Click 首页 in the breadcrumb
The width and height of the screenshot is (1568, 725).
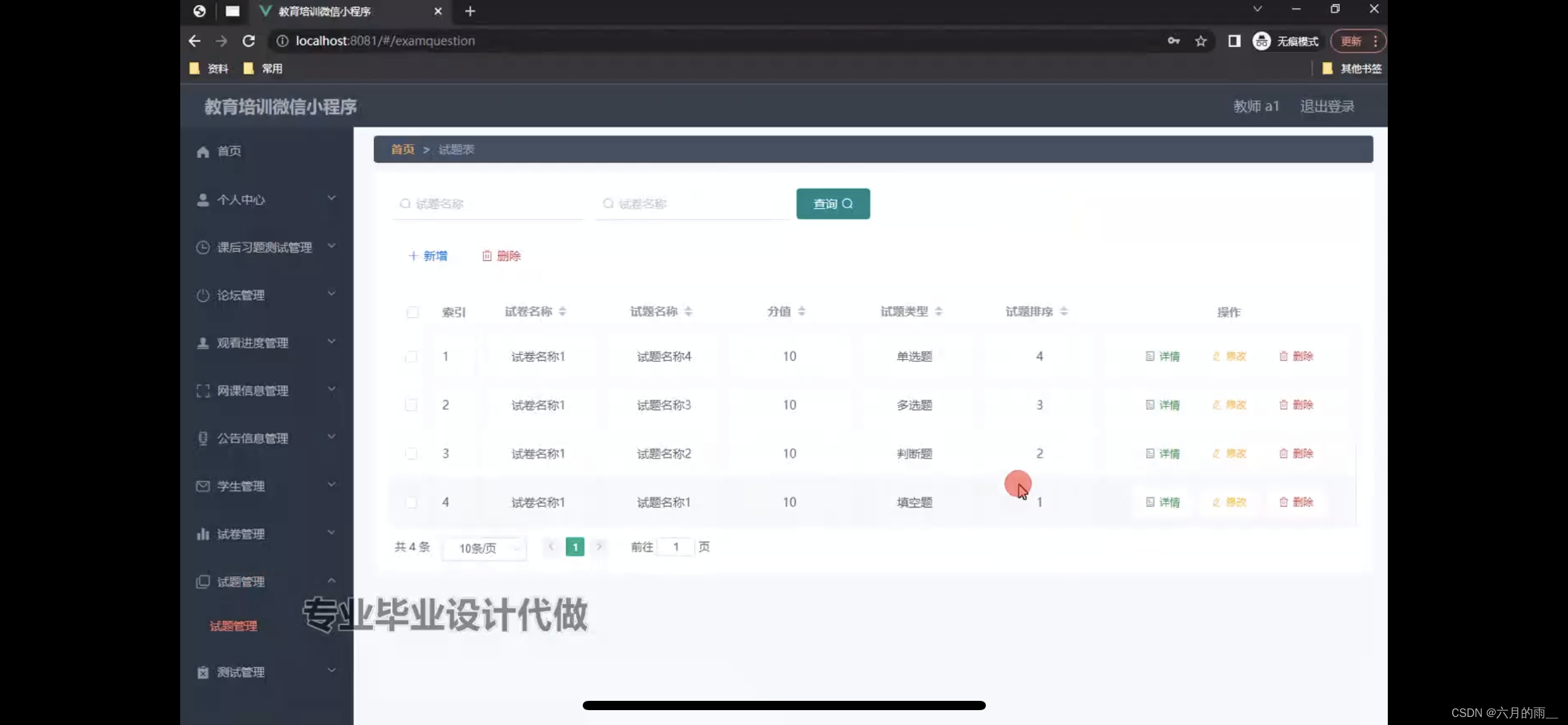coord(403,149)
